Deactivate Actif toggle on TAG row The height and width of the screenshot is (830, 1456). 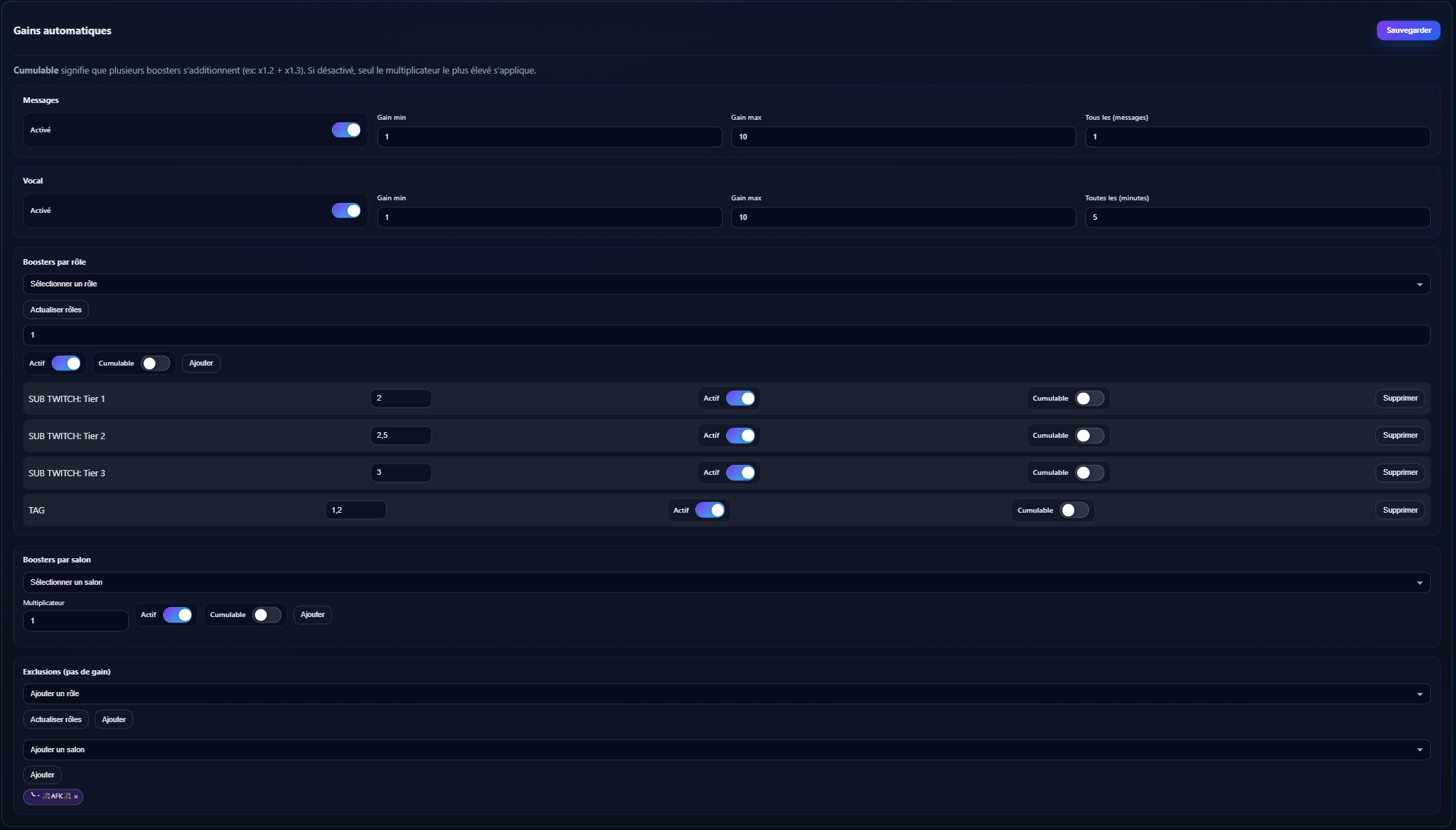tap(709, 511)
